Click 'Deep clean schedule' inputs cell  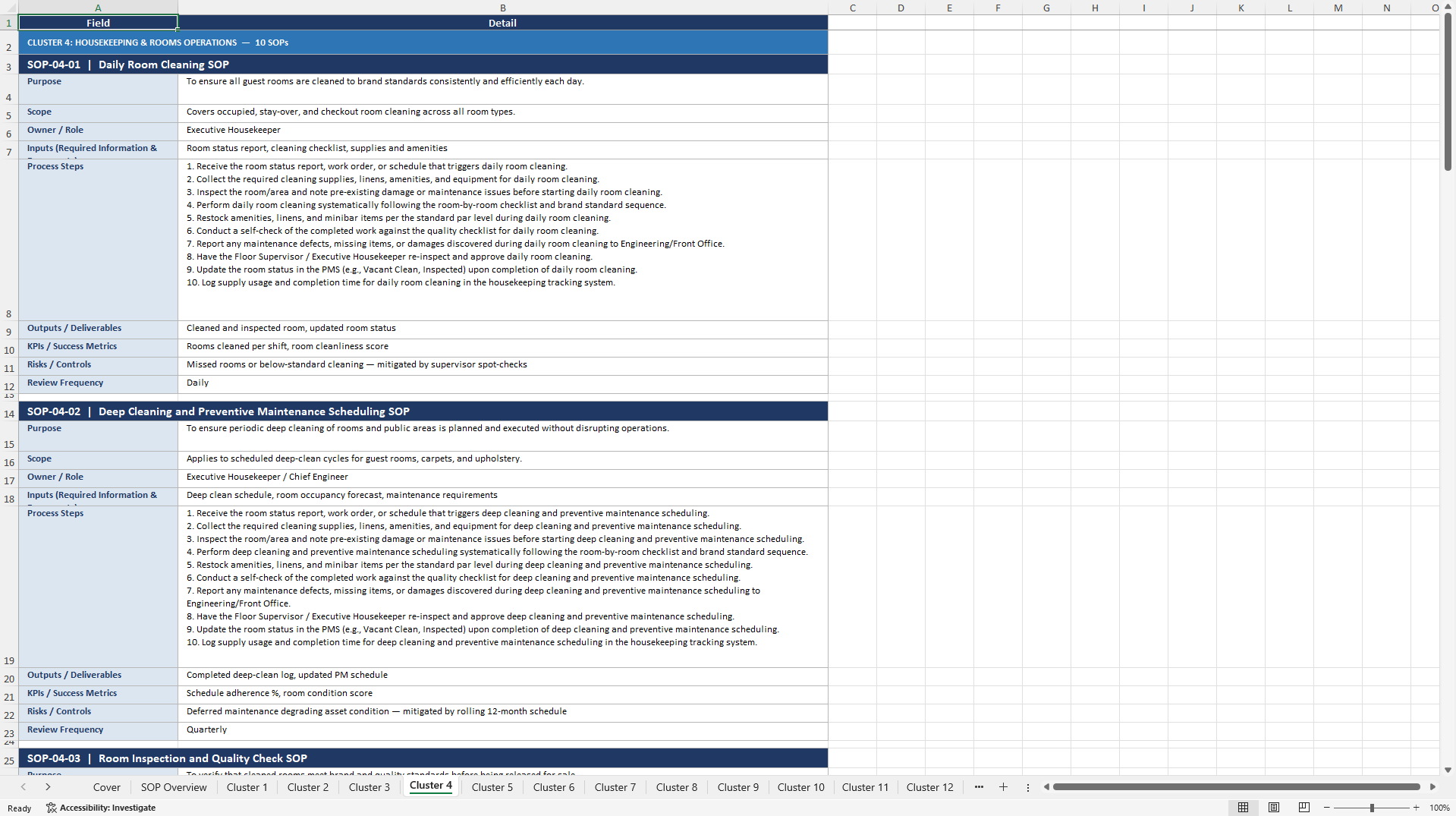click(x=502, y=496)
